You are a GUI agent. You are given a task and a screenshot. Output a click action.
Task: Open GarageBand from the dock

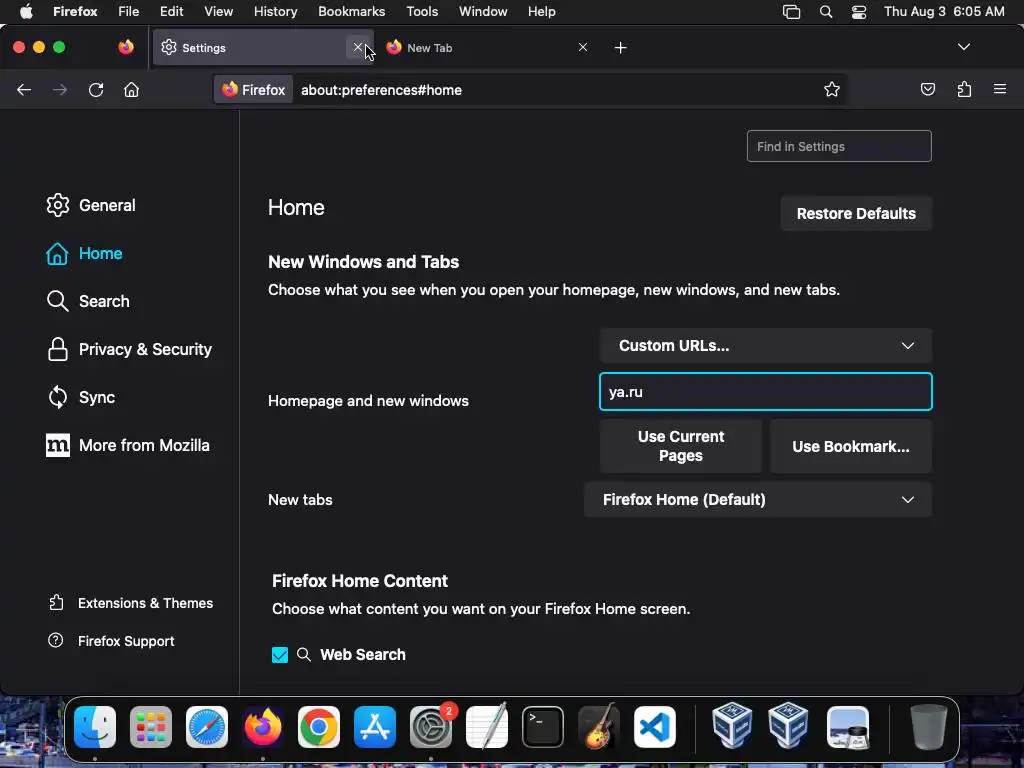click(599, 727)
